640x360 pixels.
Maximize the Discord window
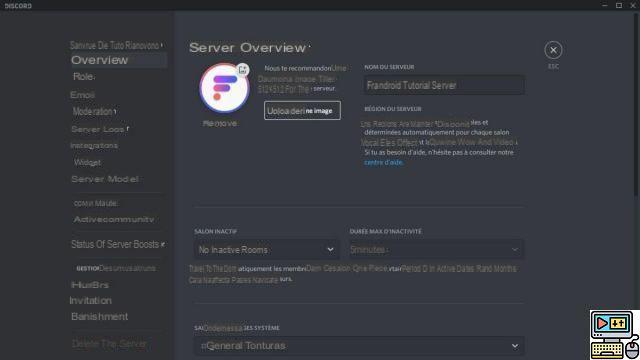(619, 5)
